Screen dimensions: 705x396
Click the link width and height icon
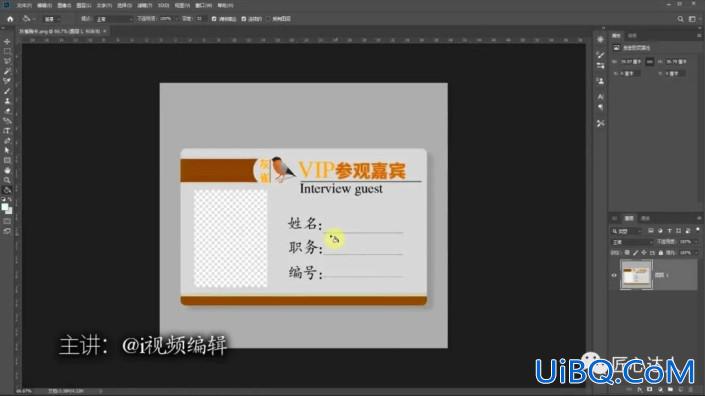pyautogui.click(x=649, y=62)
